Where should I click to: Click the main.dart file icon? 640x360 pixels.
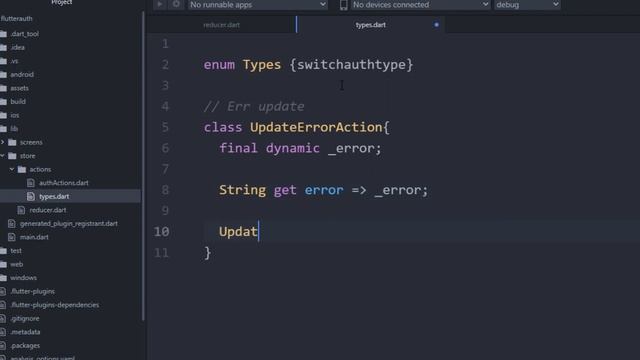pyautogui.click(x=11, y=237)
